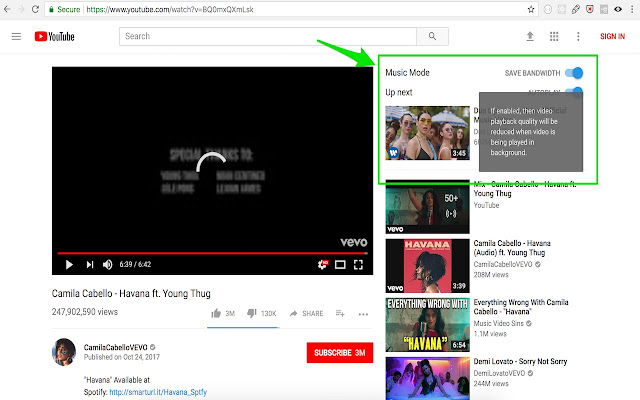This screenshot has width=640, height=400.
Task: Open the hamburger guide menu
Action: 16,36
